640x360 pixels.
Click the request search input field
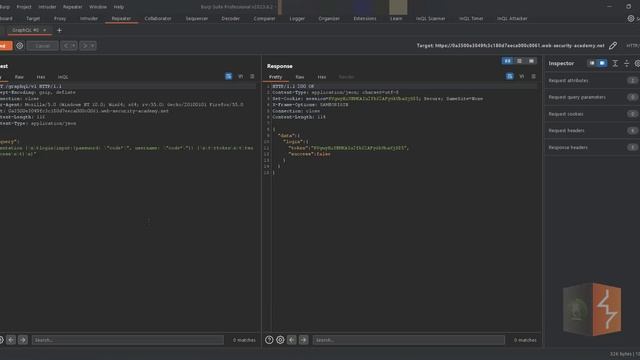click(x=128, y=340)
